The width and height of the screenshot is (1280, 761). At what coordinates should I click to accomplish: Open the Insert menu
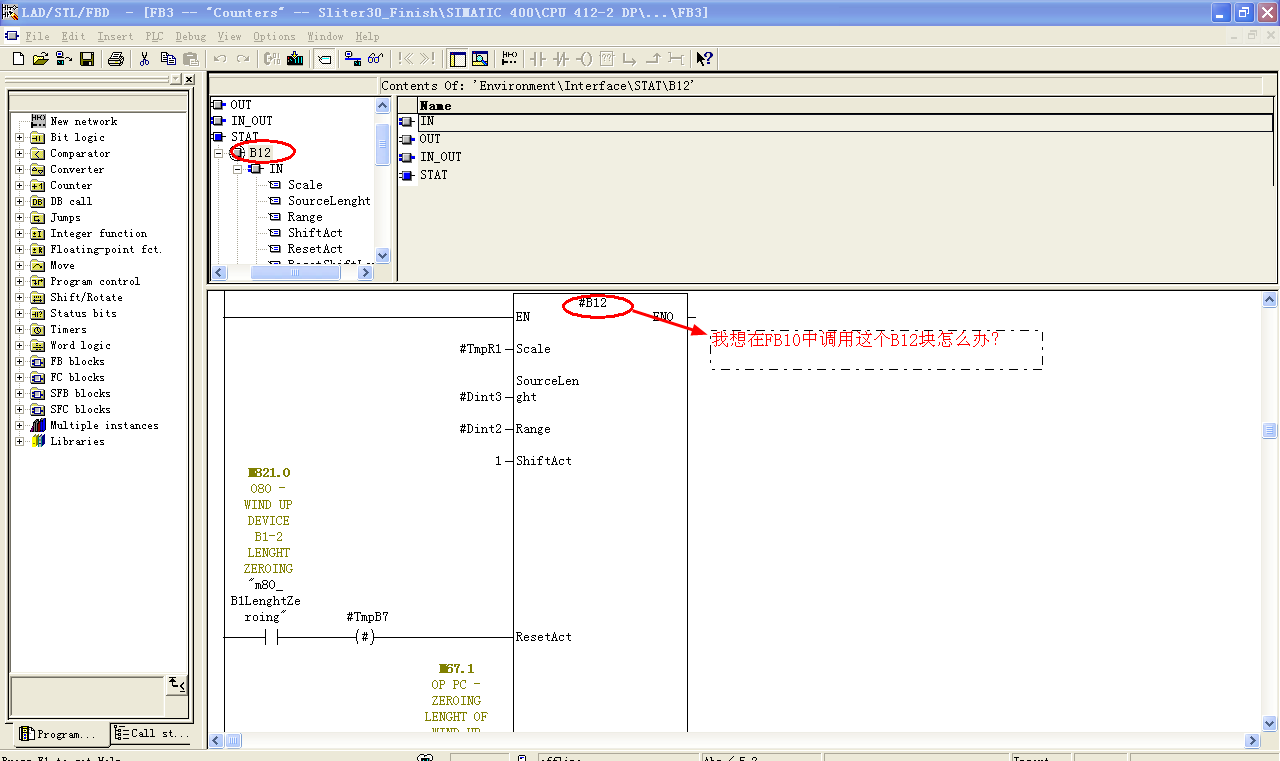point(115,36)
